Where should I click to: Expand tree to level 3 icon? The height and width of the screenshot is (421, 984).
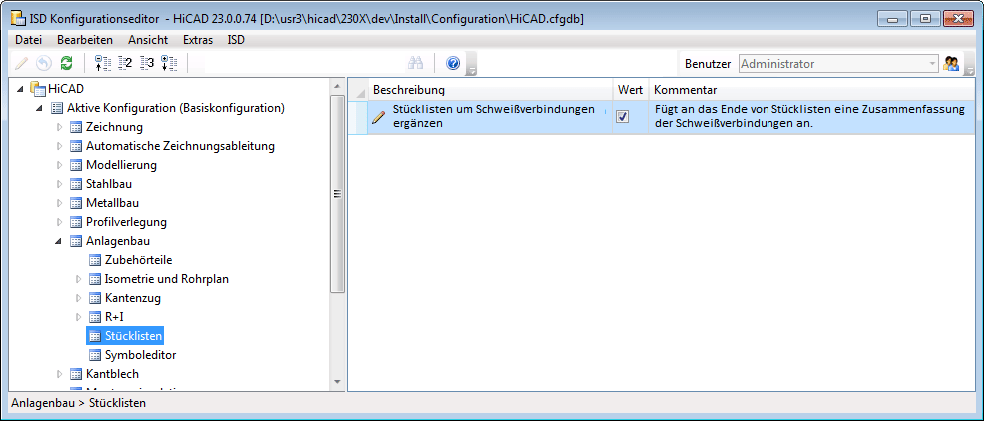[x=147, y=63]
